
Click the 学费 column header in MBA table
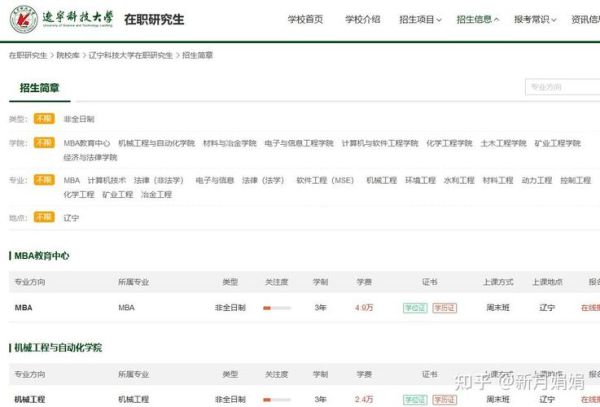(x=364, y=282)
